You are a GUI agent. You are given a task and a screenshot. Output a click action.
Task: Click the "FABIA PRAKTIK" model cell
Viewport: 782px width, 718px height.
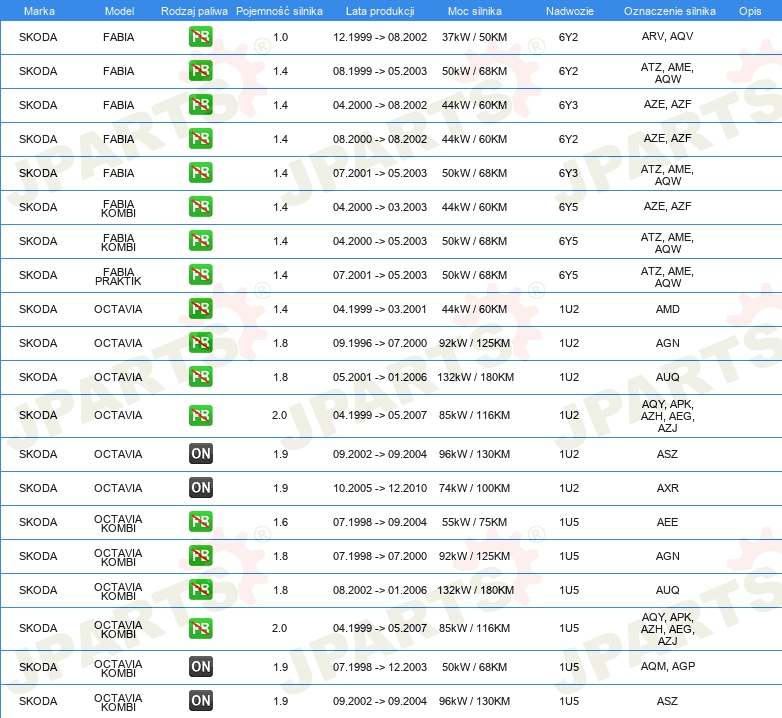(x=118, y=276)
